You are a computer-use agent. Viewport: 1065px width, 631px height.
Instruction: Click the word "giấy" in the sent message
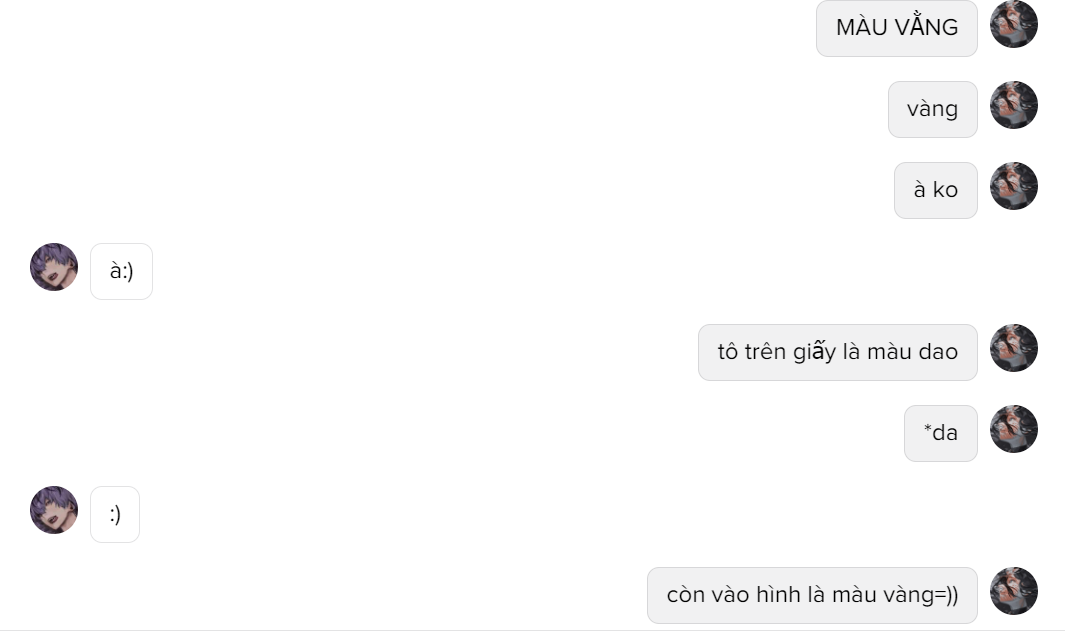[814, 353]
